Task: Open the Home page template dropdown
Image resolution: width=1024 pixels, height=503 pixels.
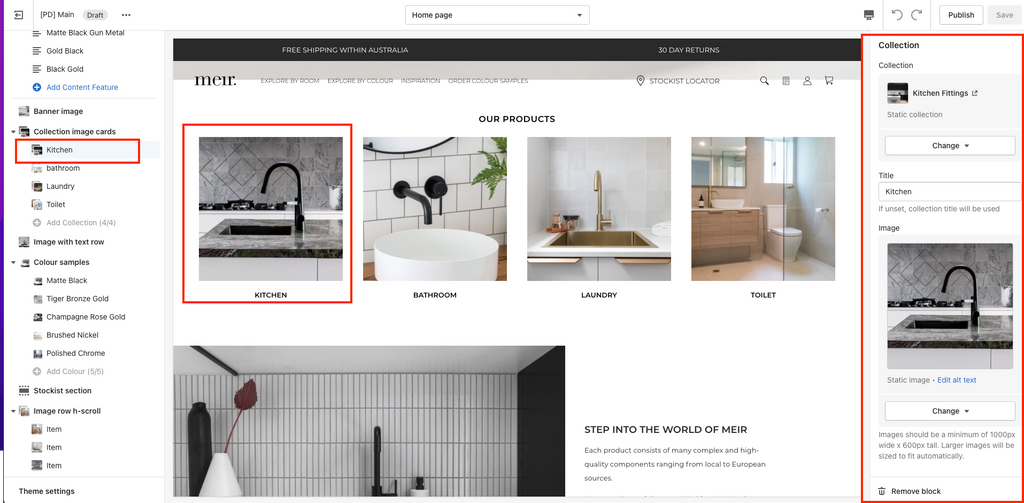Action: click(x=497, y=15)
